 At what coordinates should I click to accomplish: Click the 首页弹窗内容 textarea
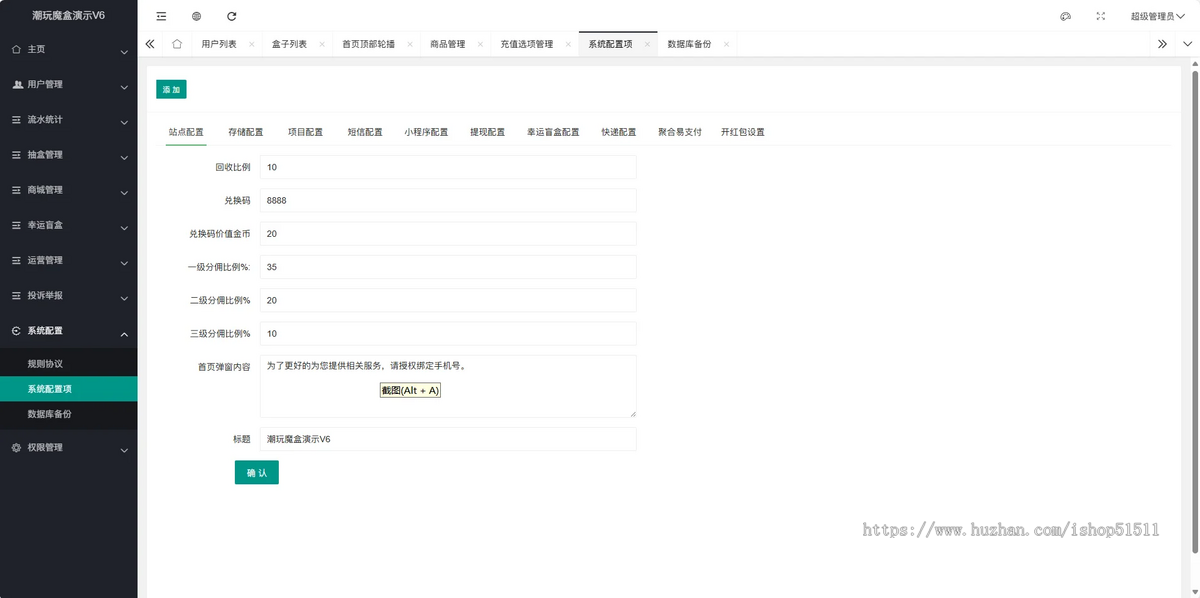tap(448, 386)
